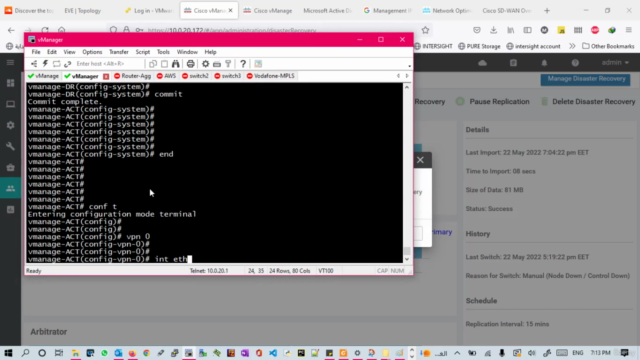
Task: Click the Quick Connect lightning icon
Action: click(45, 64)
